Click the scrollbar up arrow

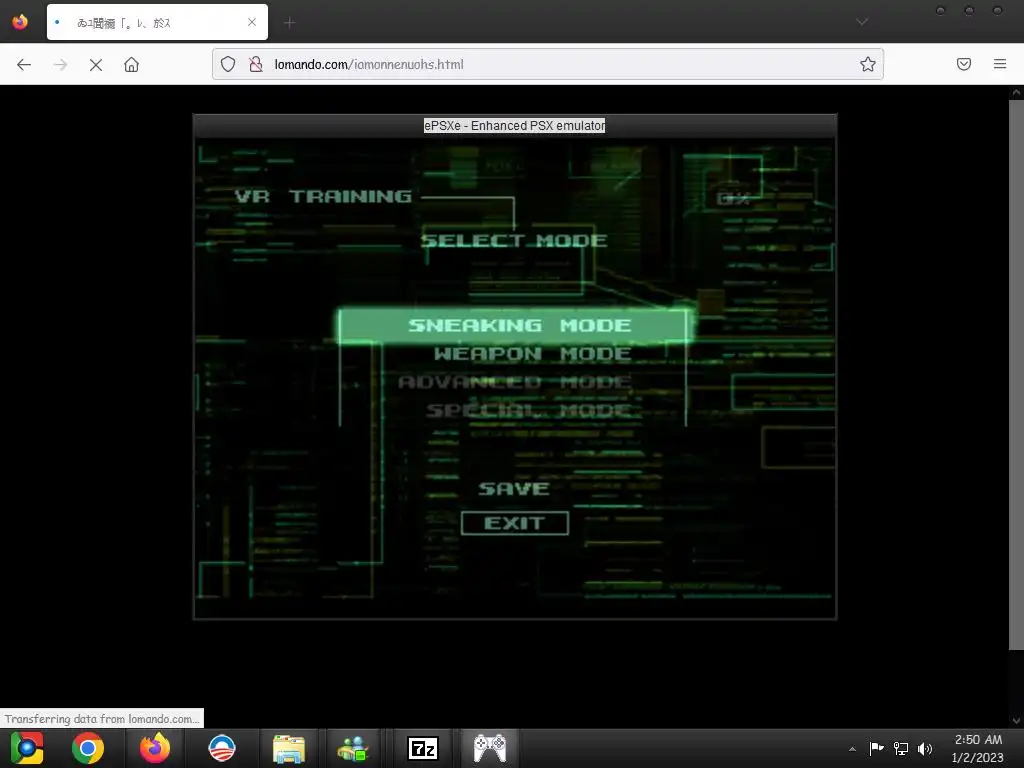[x=1016, y=93]
